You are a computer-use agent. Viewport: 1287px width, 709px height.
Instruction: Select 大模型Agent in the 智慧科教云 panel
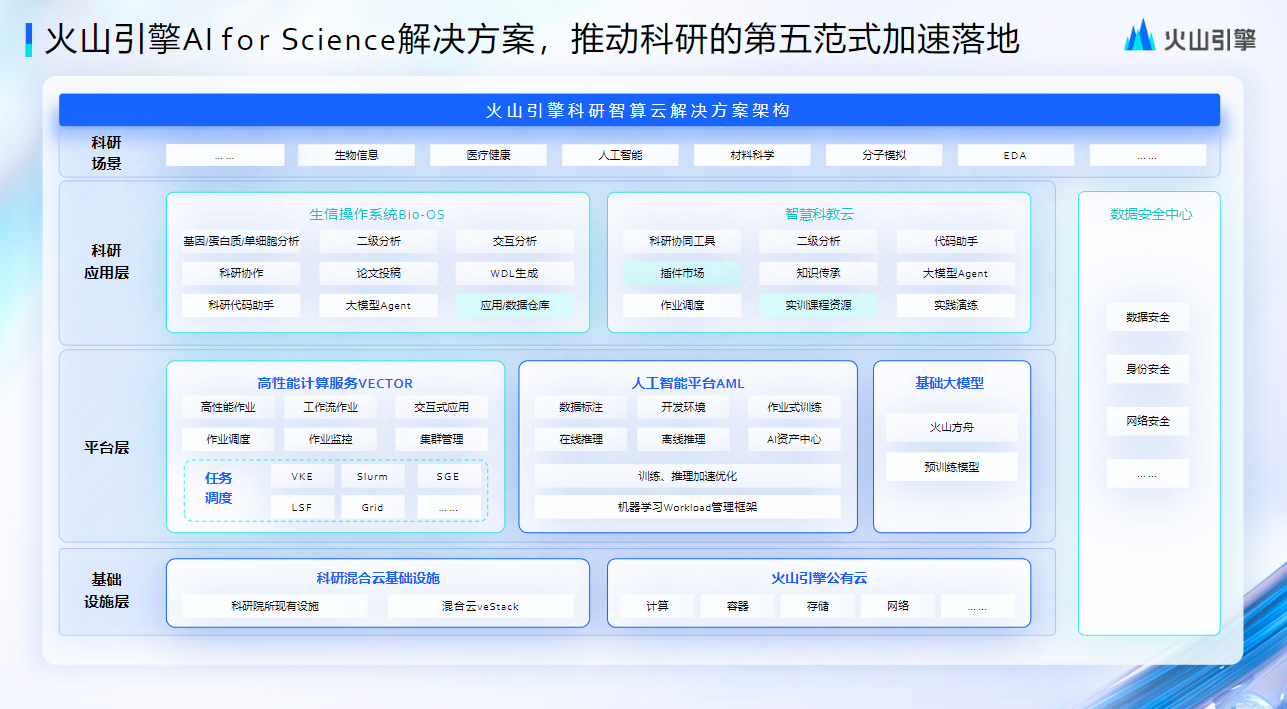point(956,273)
